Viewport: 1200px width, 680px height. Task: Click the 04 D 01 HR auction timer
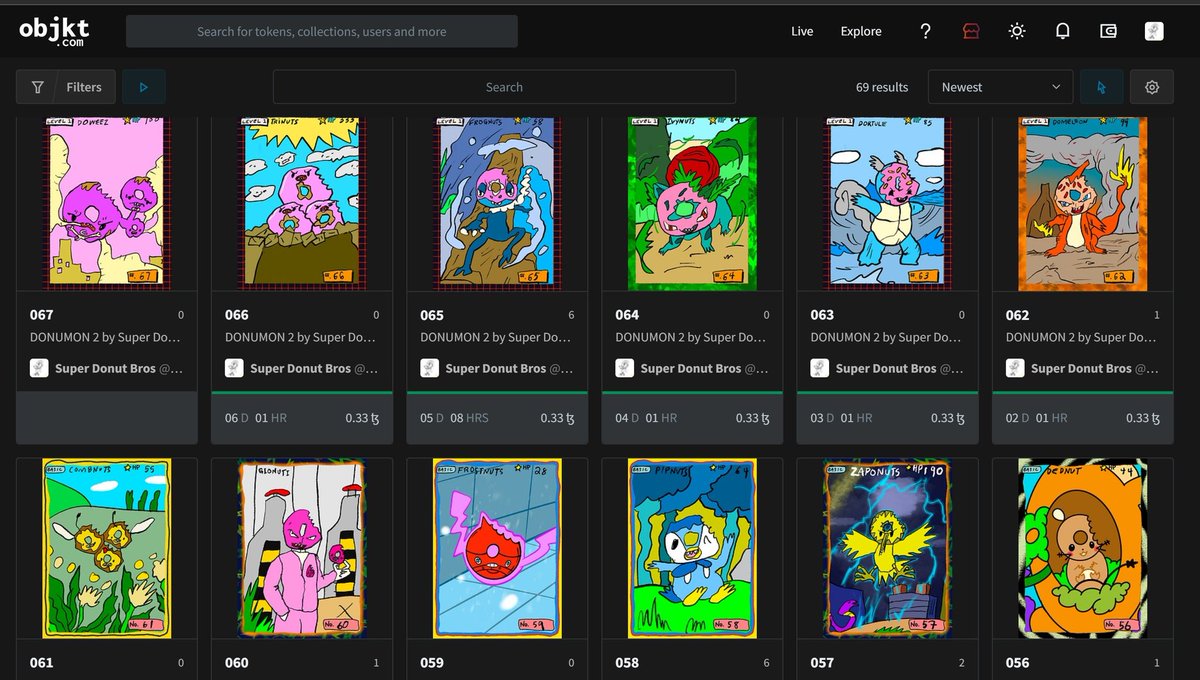(x=646, y=418)
